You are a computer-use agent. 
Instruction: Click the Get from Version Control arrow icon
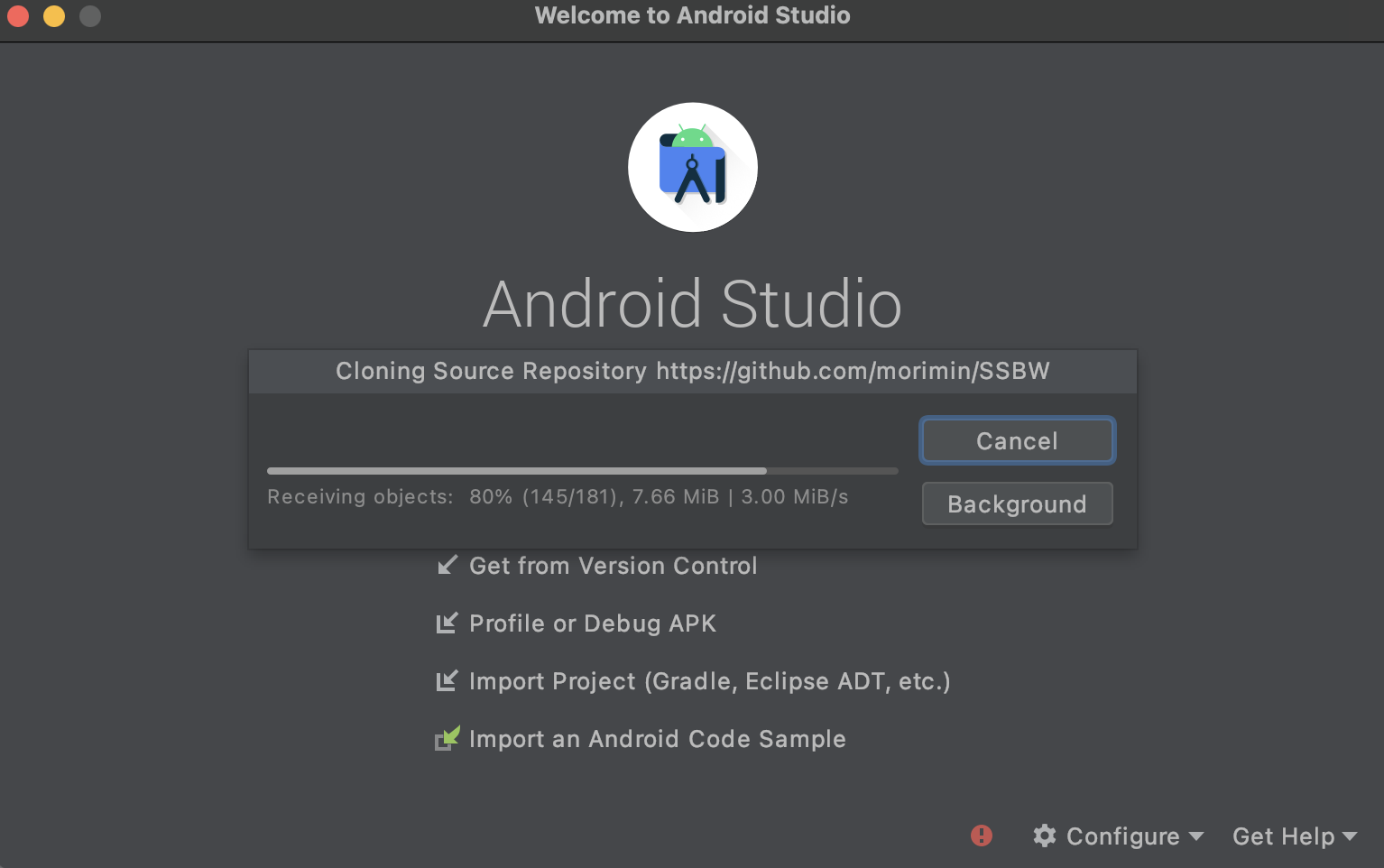coord(447,566)
